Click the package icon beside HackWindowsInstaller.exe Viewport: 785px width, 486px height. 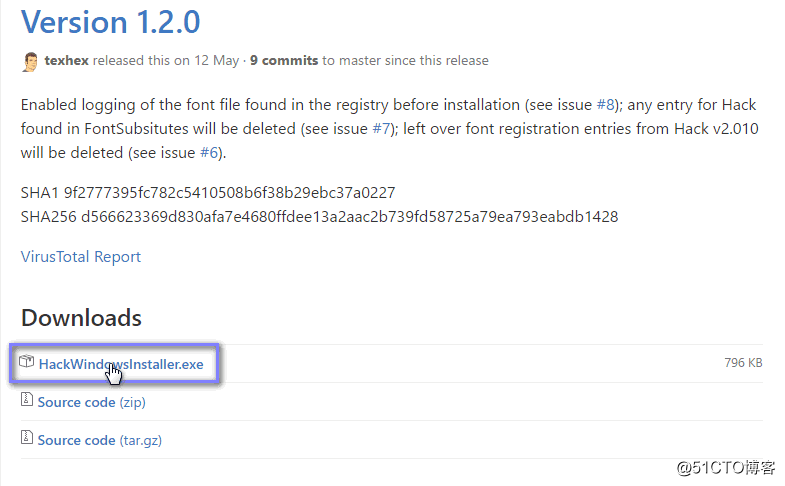point(27,361)
